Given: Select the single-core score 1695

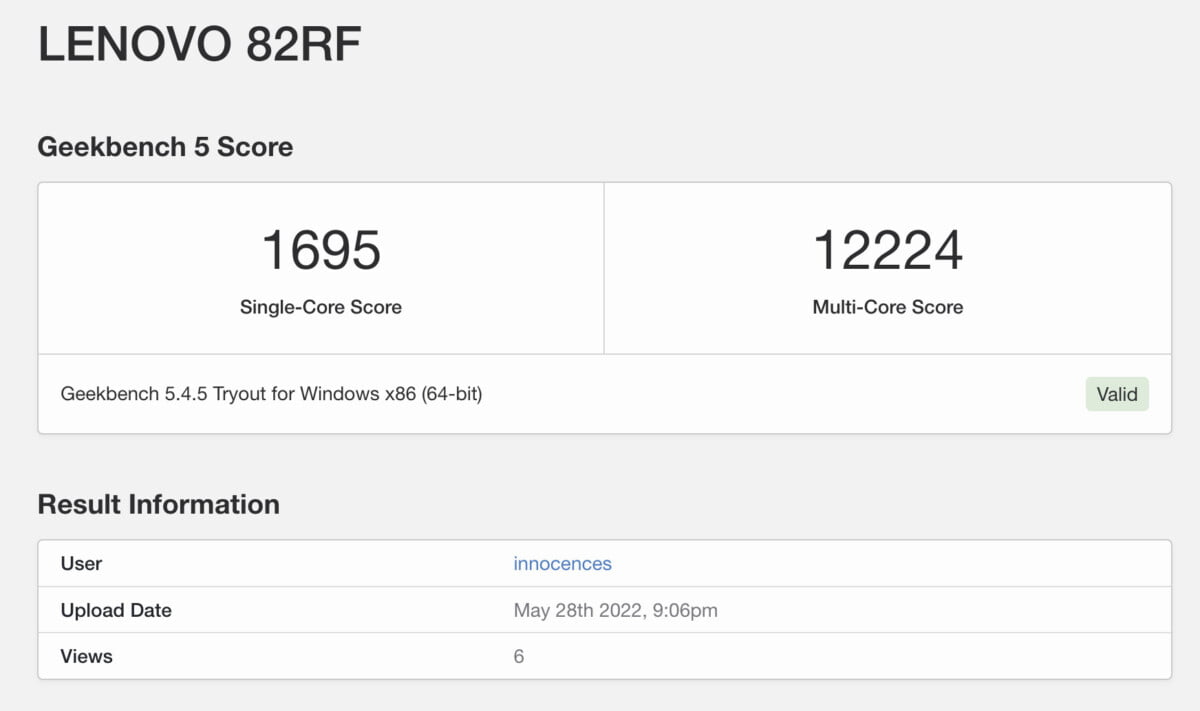Looking at the screenshot, I should (321, 250).
